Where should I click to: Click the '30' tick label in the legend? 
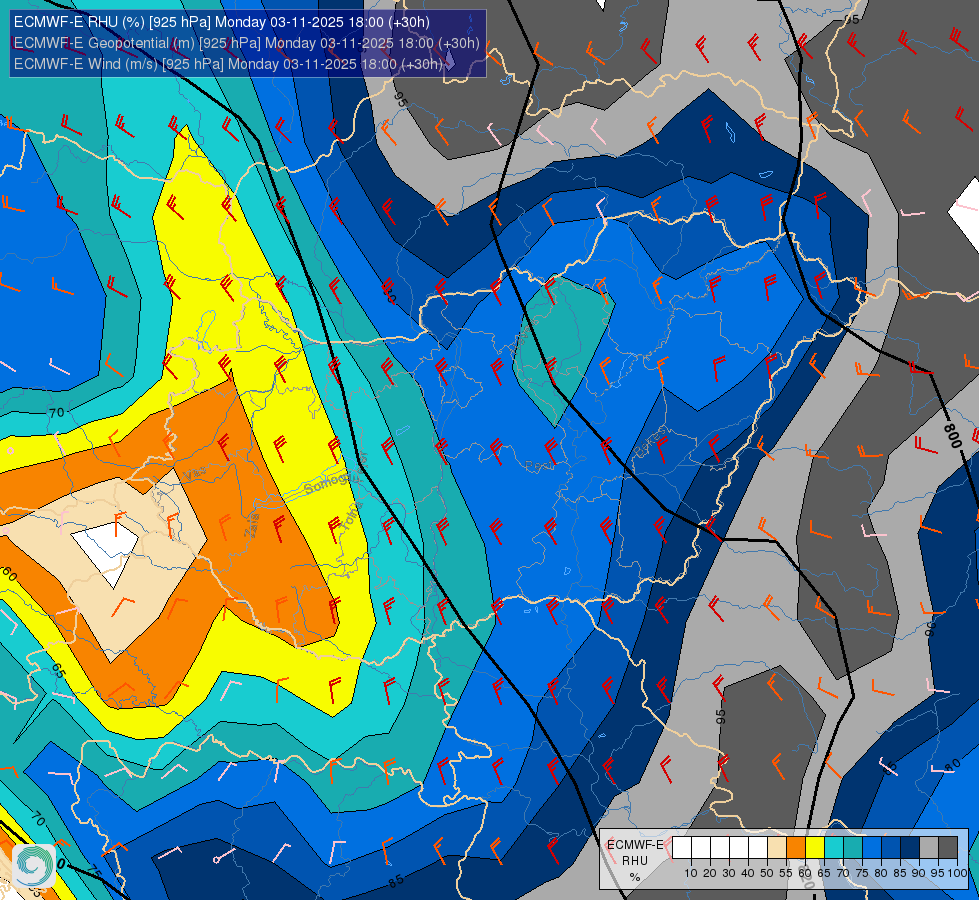pos(729,873)
